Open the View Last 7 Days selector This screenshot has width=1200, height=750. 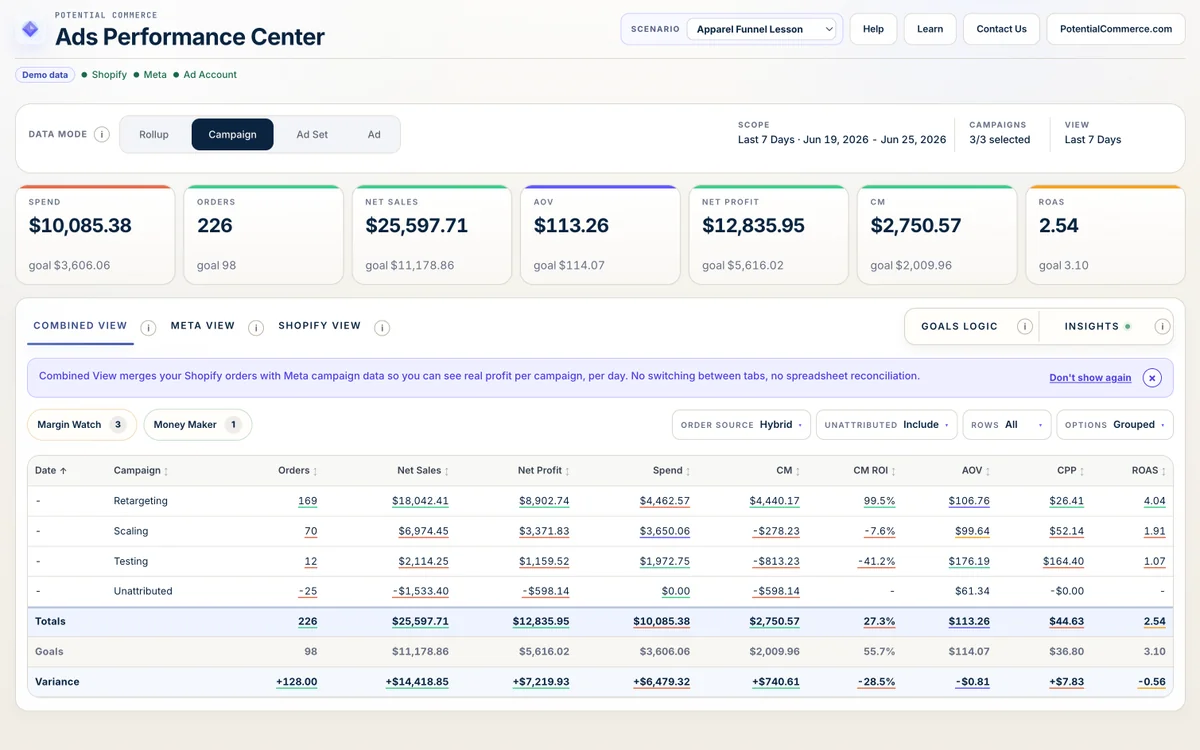[x=1093, y=133]
